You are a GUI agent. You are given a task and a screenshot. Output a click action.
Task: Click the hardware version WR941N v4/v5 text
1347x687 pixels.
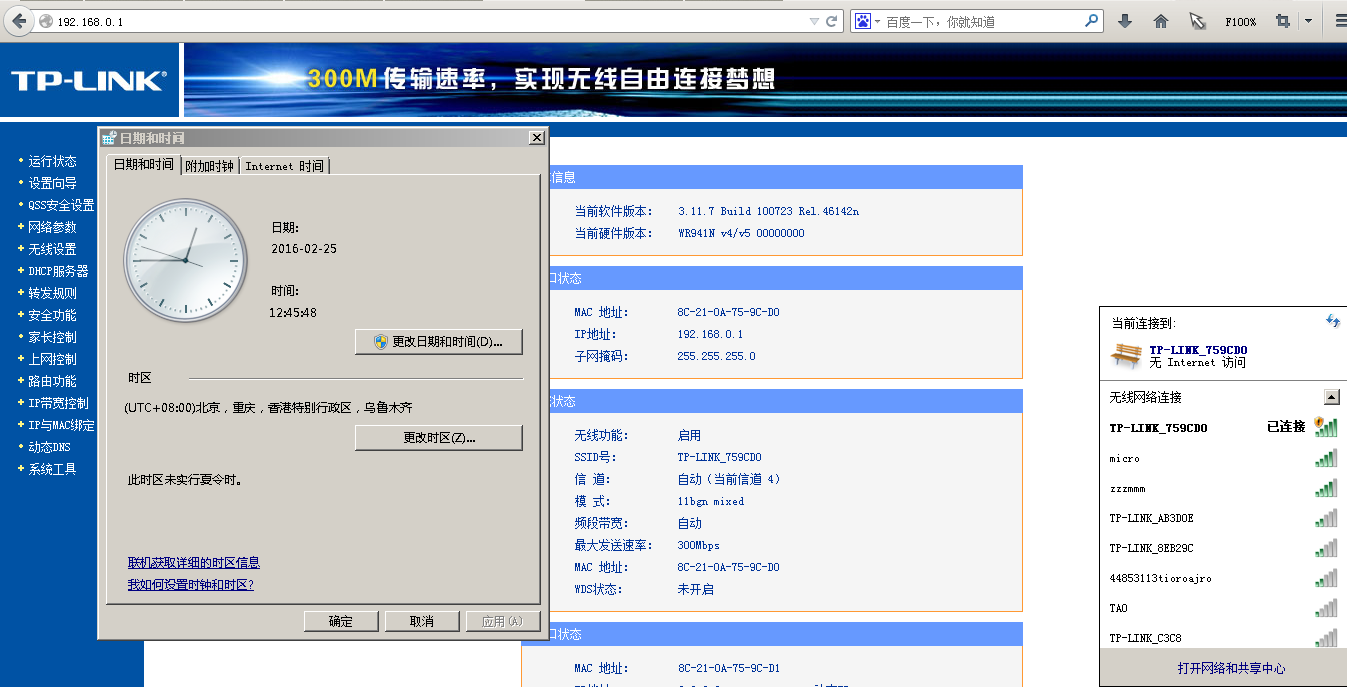point(741,233)
